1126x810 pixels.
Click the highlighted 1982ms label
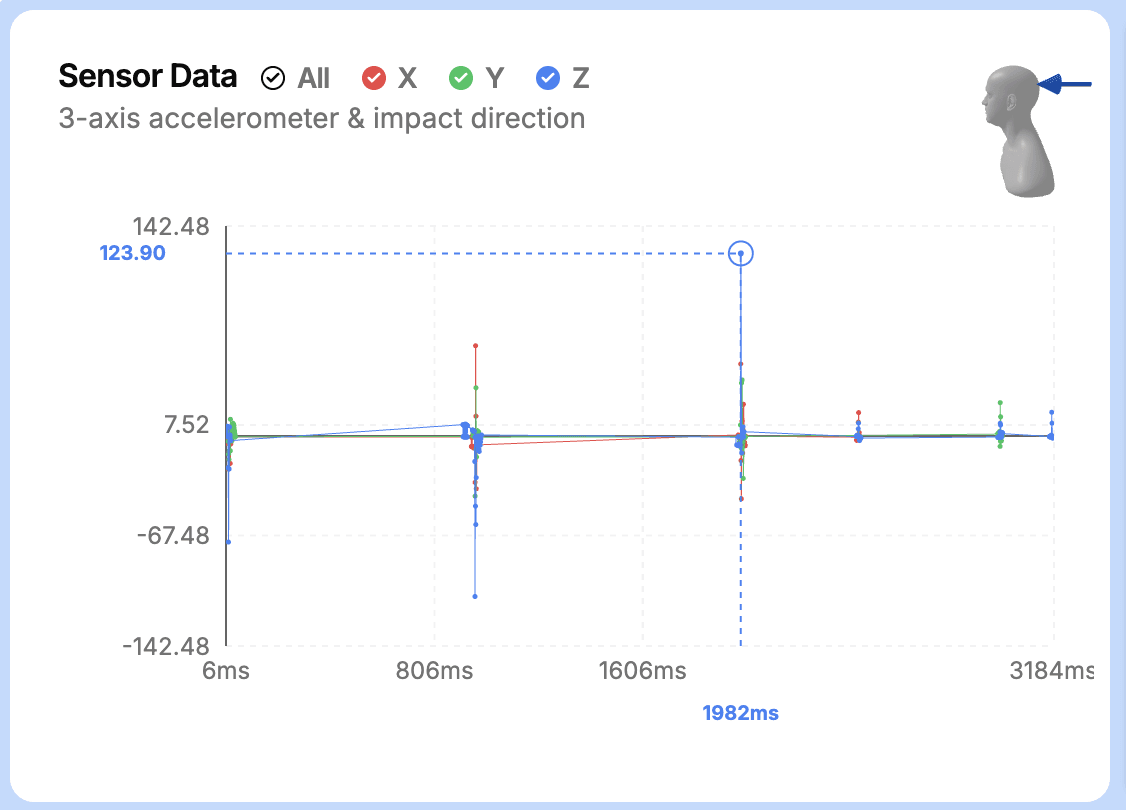(739, 713)
